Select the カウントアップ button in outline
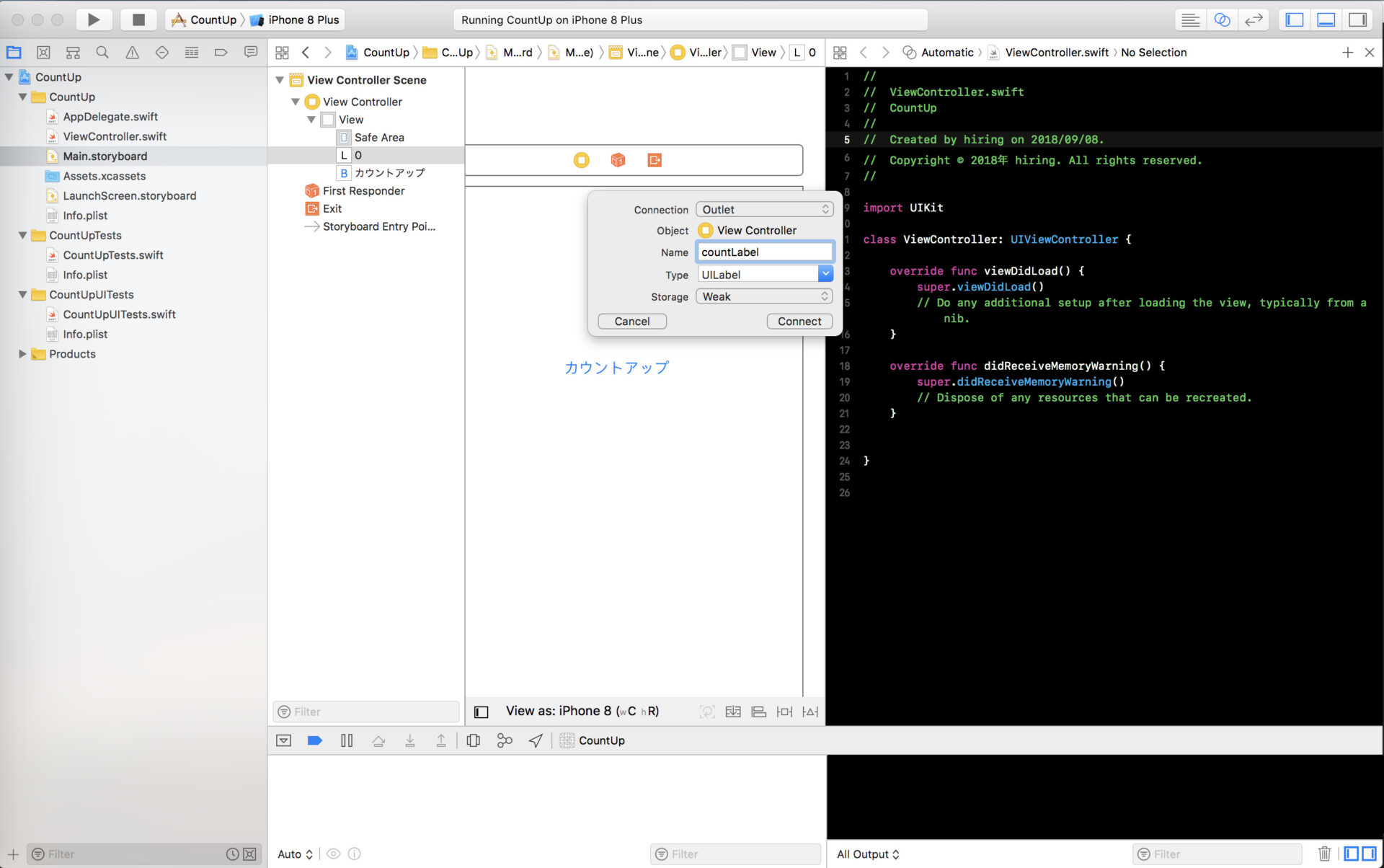 tap(389, 173)
